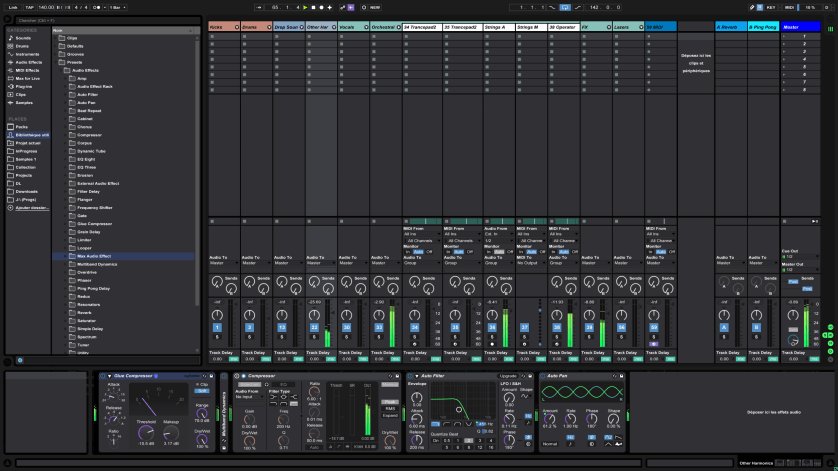Launch scene 4 on the Master track

click(784, 59)
